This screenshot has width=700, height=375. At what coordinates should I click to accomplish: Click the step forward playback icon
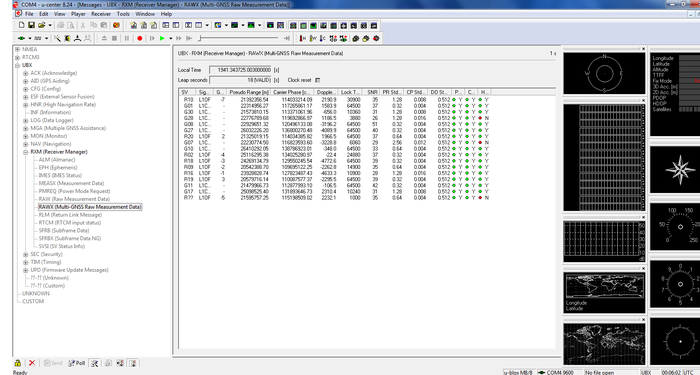click(x=152, y=39)
